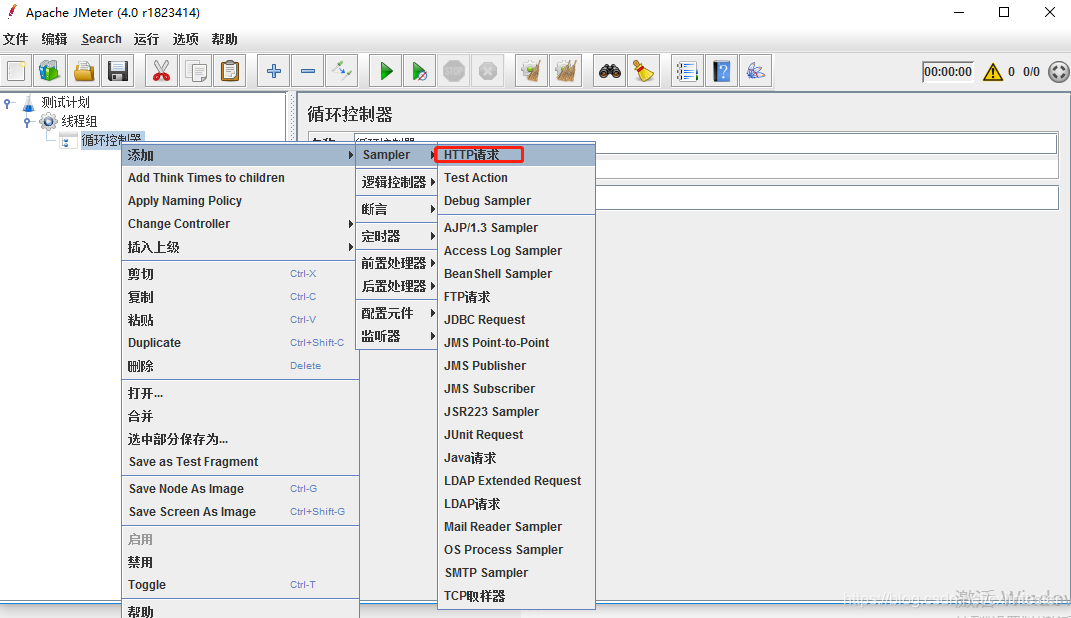This screenshot has width=1071, height=618.
Task: Select 测试计划 in the tree
Action: 66,102
